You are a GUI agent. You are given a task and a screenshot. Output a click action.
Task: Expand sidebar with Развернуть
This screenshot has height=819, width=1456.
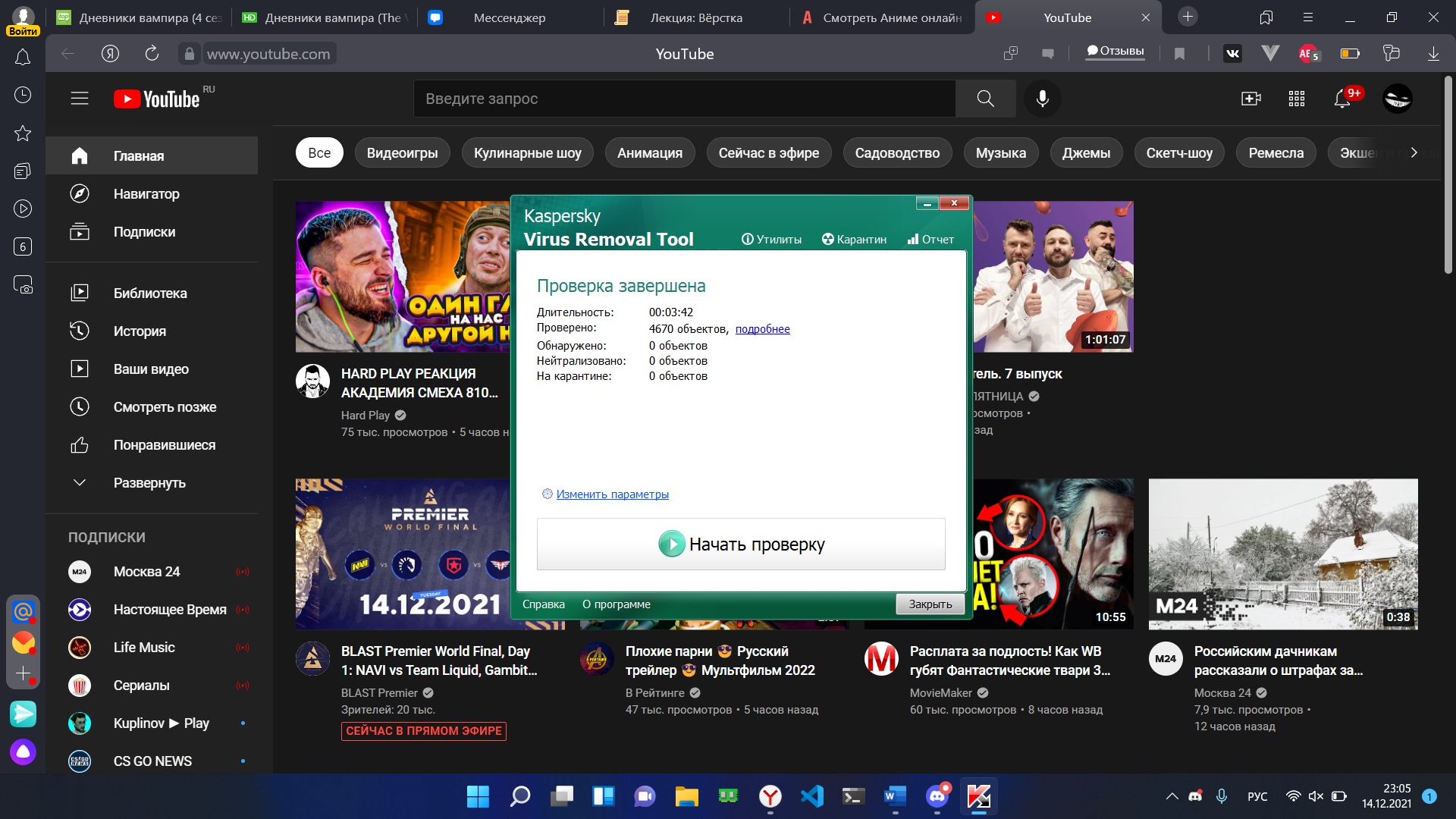152,482
